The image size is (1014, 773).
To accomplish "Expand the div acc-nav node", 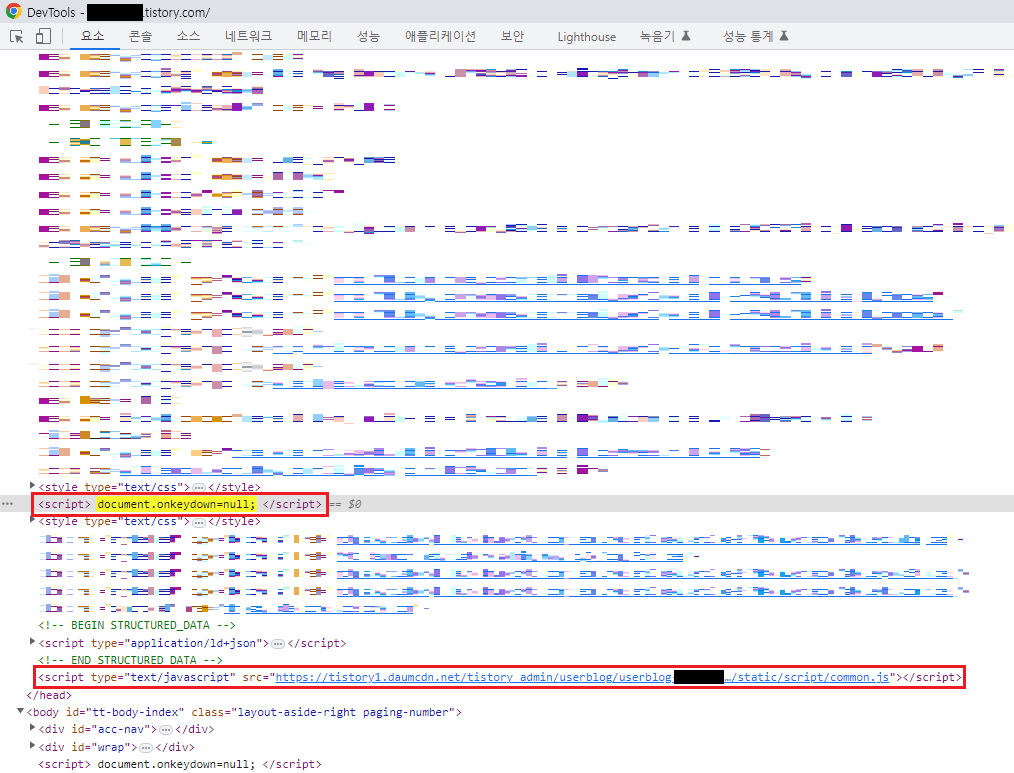I will [x=32, y=728].
